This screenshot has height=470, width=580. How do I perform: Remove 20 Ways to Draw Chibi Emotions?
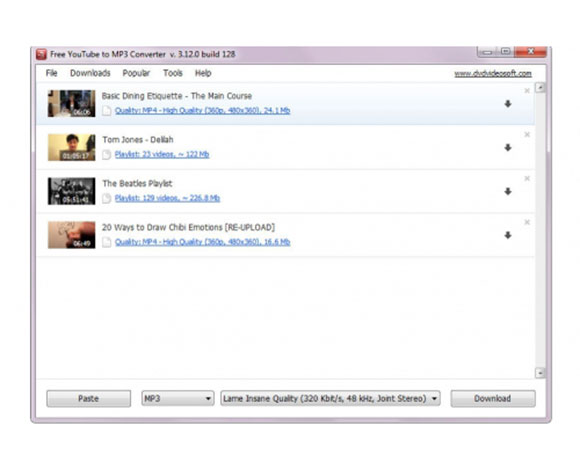[x=527, y=222]
